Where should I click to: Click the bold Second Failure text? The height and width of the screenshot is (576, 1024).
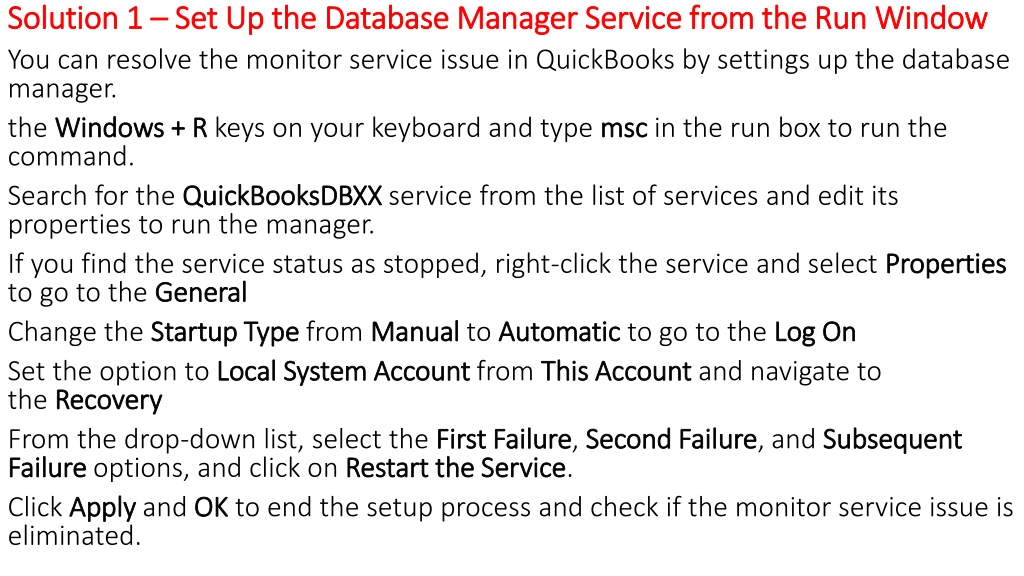pyautogui.click(x=671, y=439)
